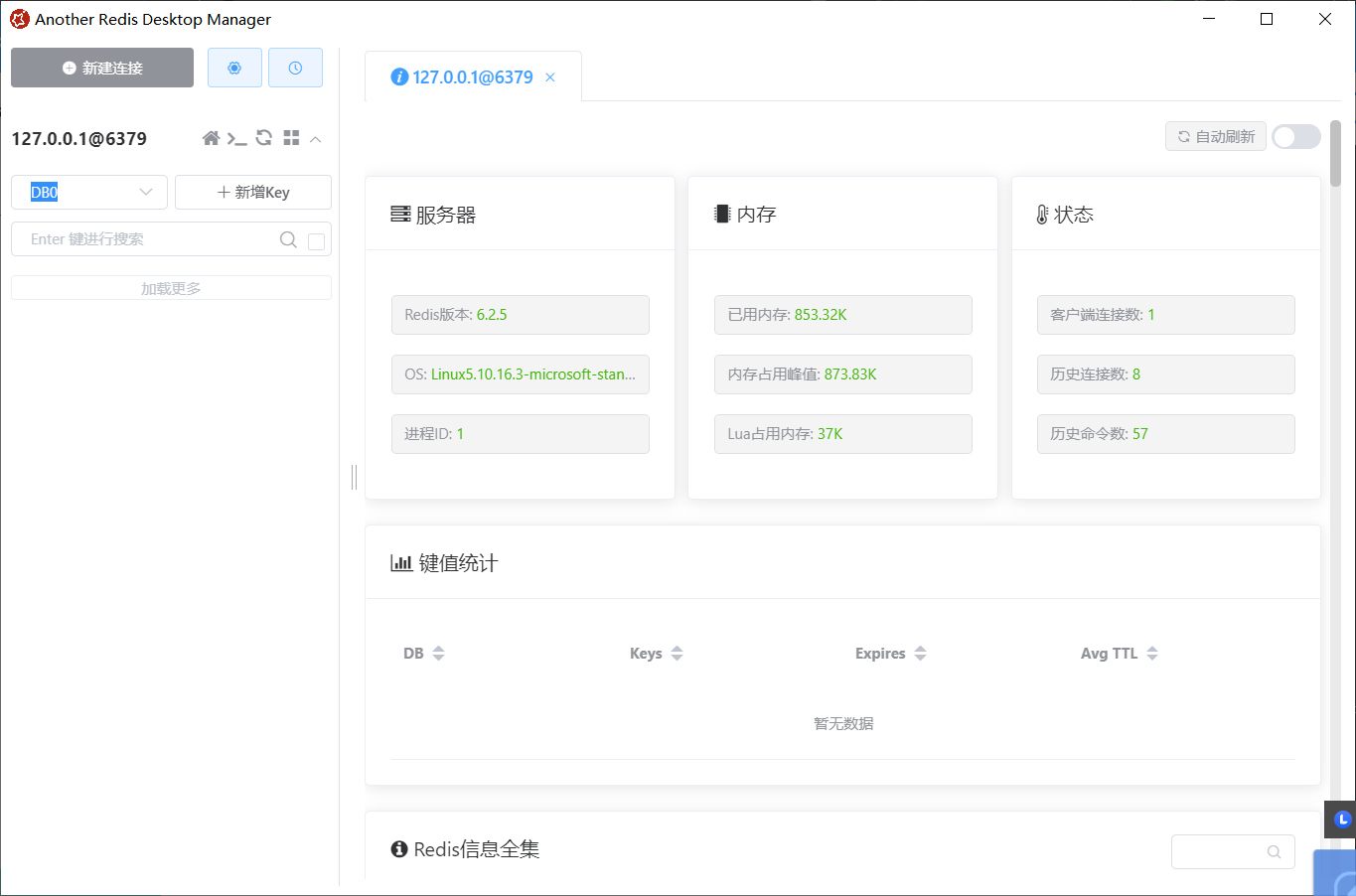Close the 127.0.0.1@6379 tab
Image resolution: width=1356 pixels, height=896 pixels.
click(x=550, y=77)
